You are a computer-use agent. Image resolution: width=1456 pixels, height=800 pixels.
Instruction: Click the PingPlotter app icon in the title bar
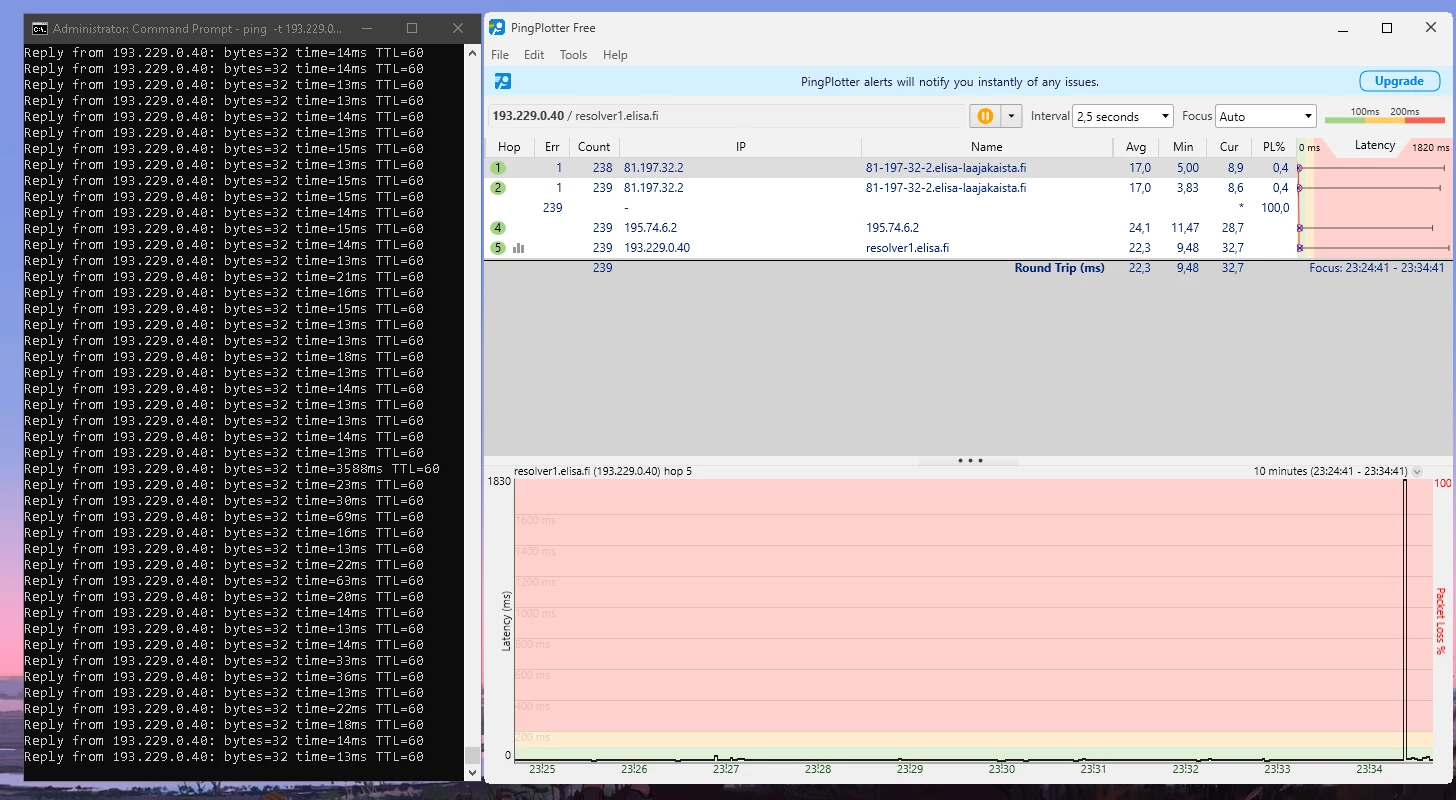click(x=497, y=28)
